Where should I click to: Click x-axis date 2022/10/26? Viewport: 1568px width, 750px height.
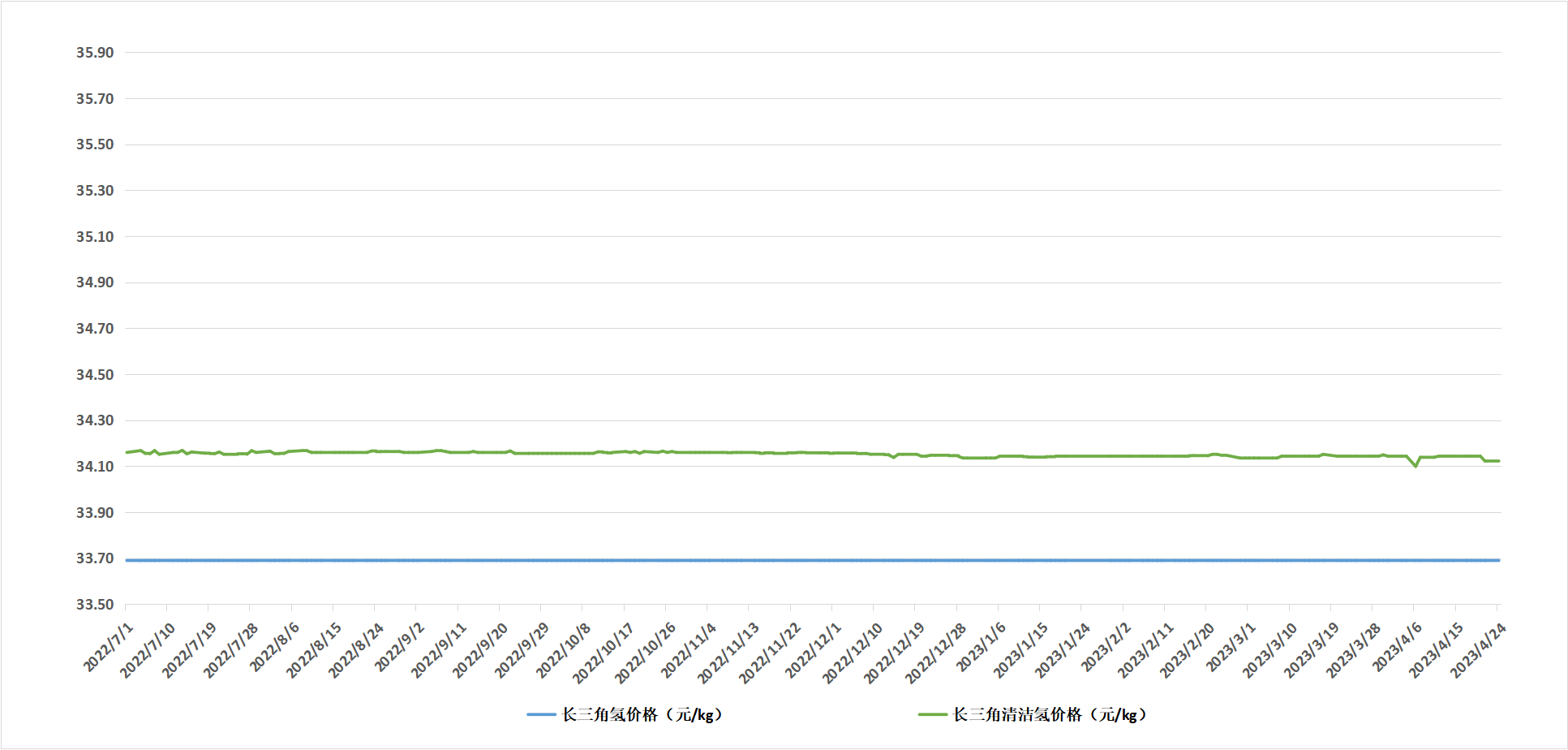click(645, 653)
